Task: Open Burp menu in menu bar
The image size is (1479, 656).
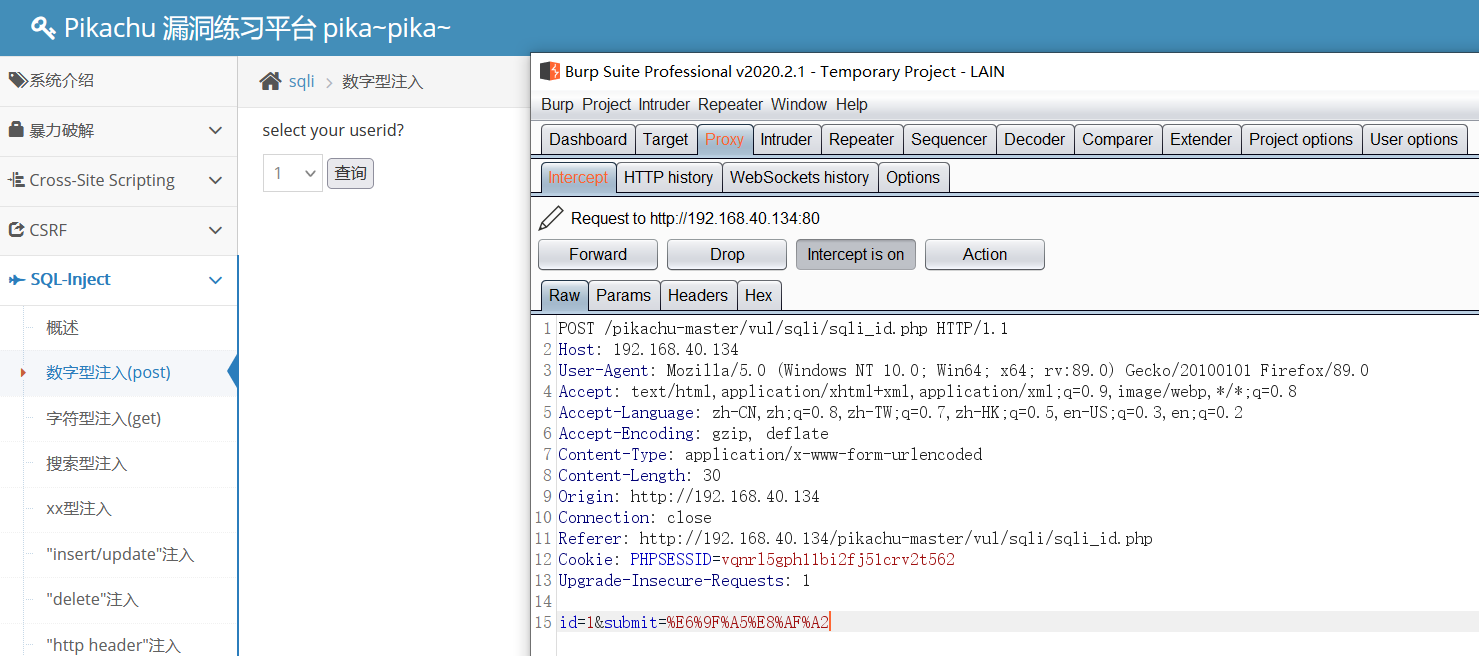Action: pyautogui.click(x=557, y=104)
